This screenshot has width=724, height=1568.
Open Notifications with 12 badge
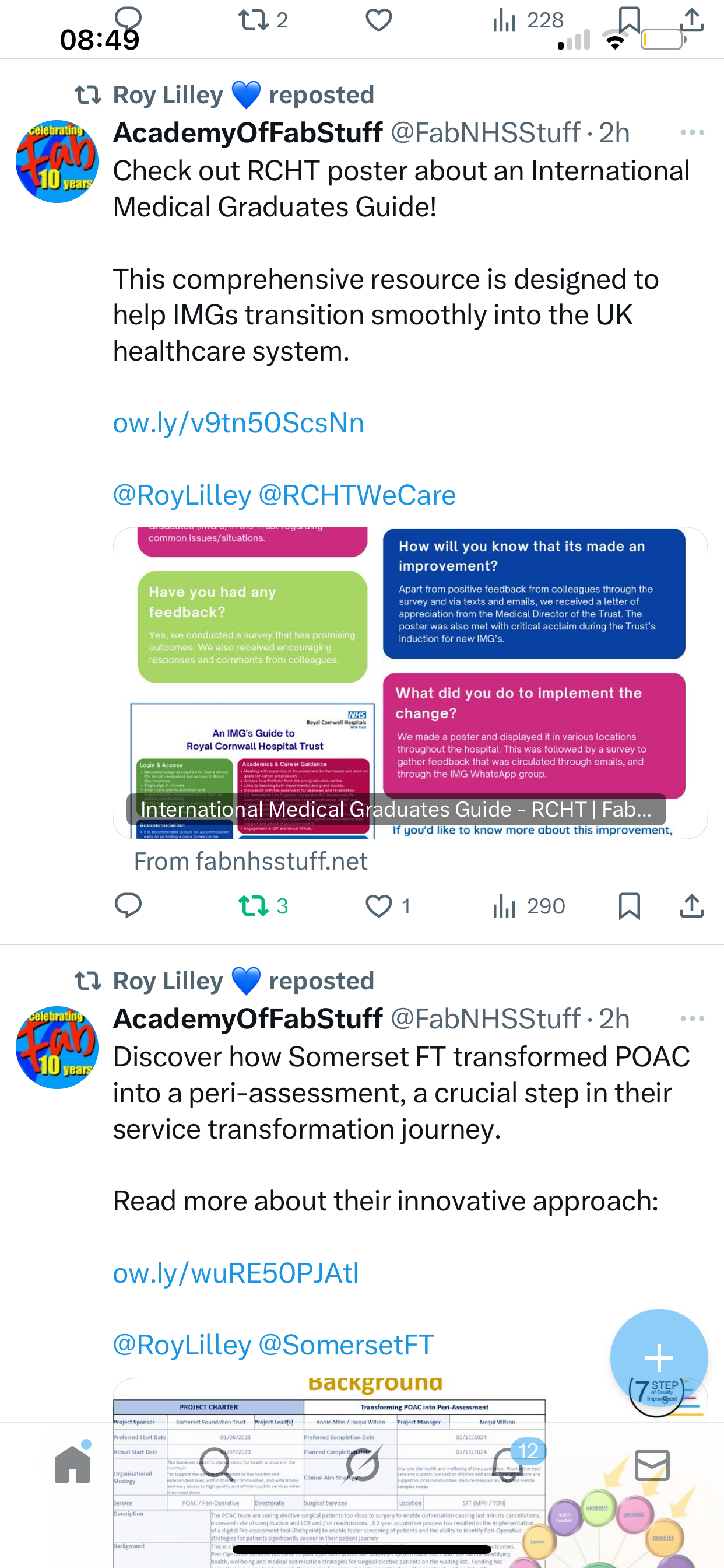pyautogui.click(x=508, y=1464)
